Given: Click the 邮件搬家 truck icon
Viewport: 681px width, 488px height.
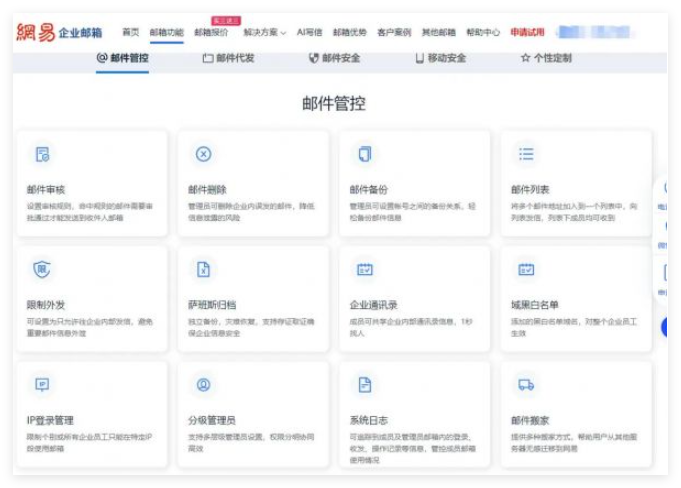Looking at the screenshot, I should pos(526,385).
